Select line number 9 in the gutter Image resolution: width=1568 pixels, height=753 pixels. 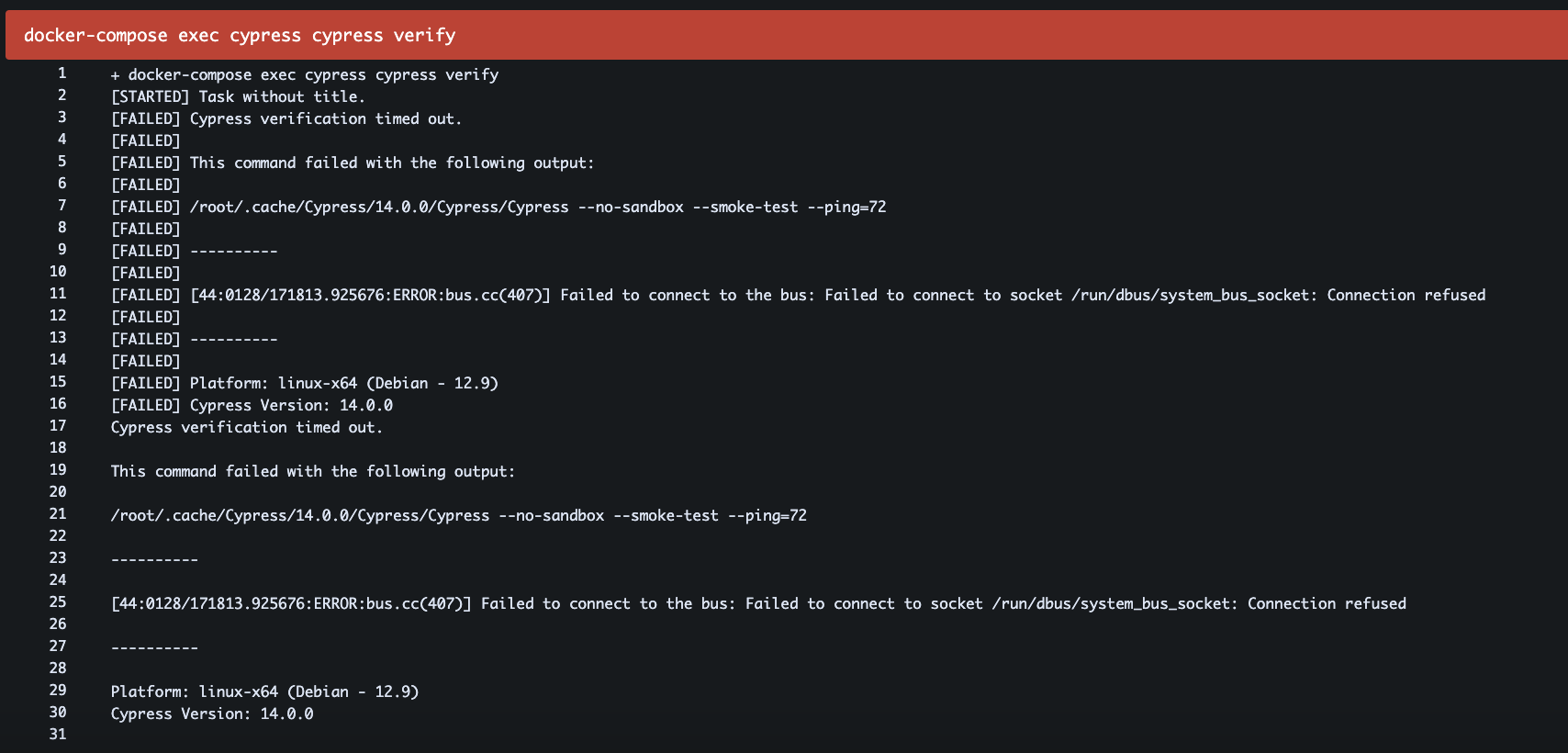point(62,250)
